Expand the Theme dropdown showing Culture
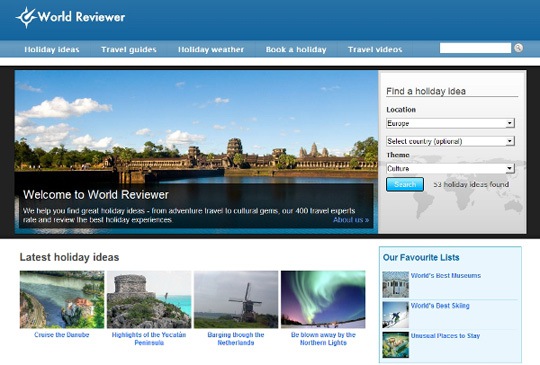The width and height of the screenshot is (540, 365). tap(450, 168)
